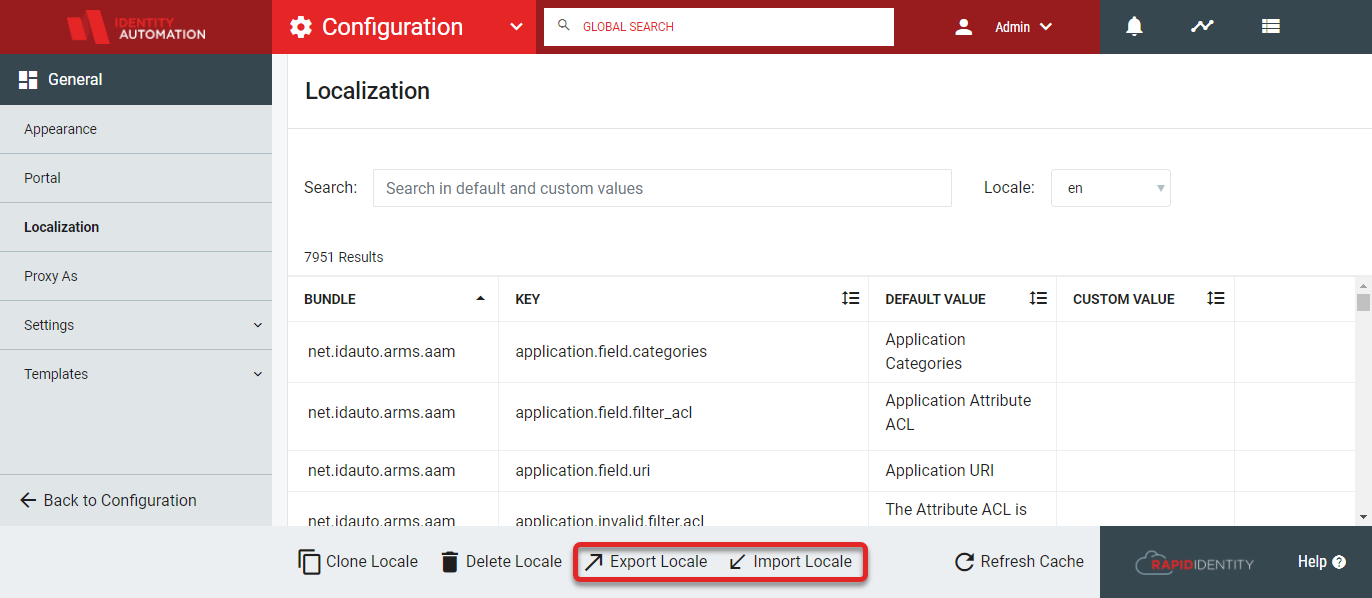Click the Refresh Cache button
This screenshot has width=1372, height=598.
point(1019,562)
